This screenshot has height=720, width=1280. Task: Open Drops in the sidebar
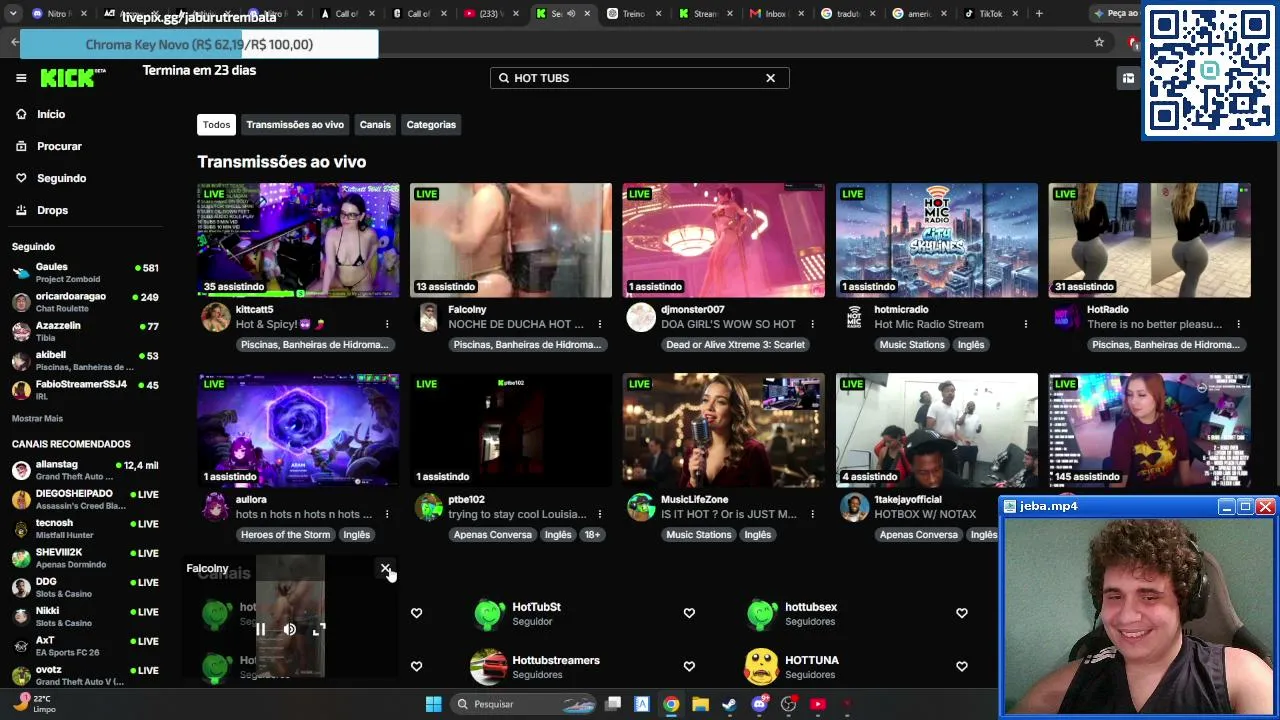(x=52, y=210)
